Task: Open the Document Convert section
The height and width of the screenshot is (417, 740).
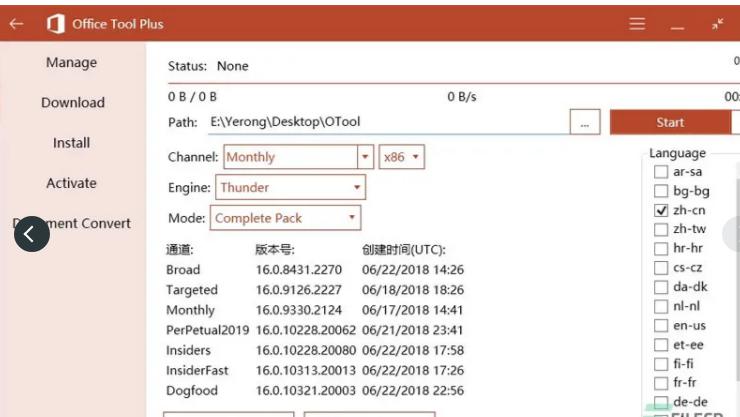Action: point(71,223)
